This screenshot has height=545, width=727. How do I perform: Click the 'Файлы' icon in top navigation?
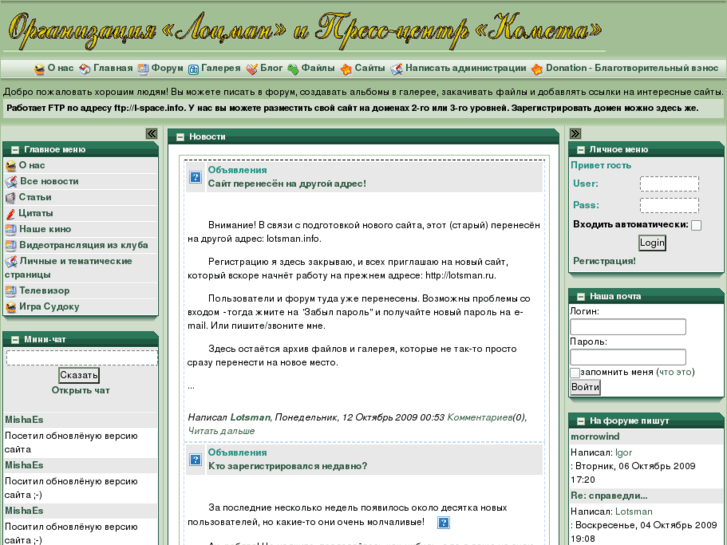293,69
